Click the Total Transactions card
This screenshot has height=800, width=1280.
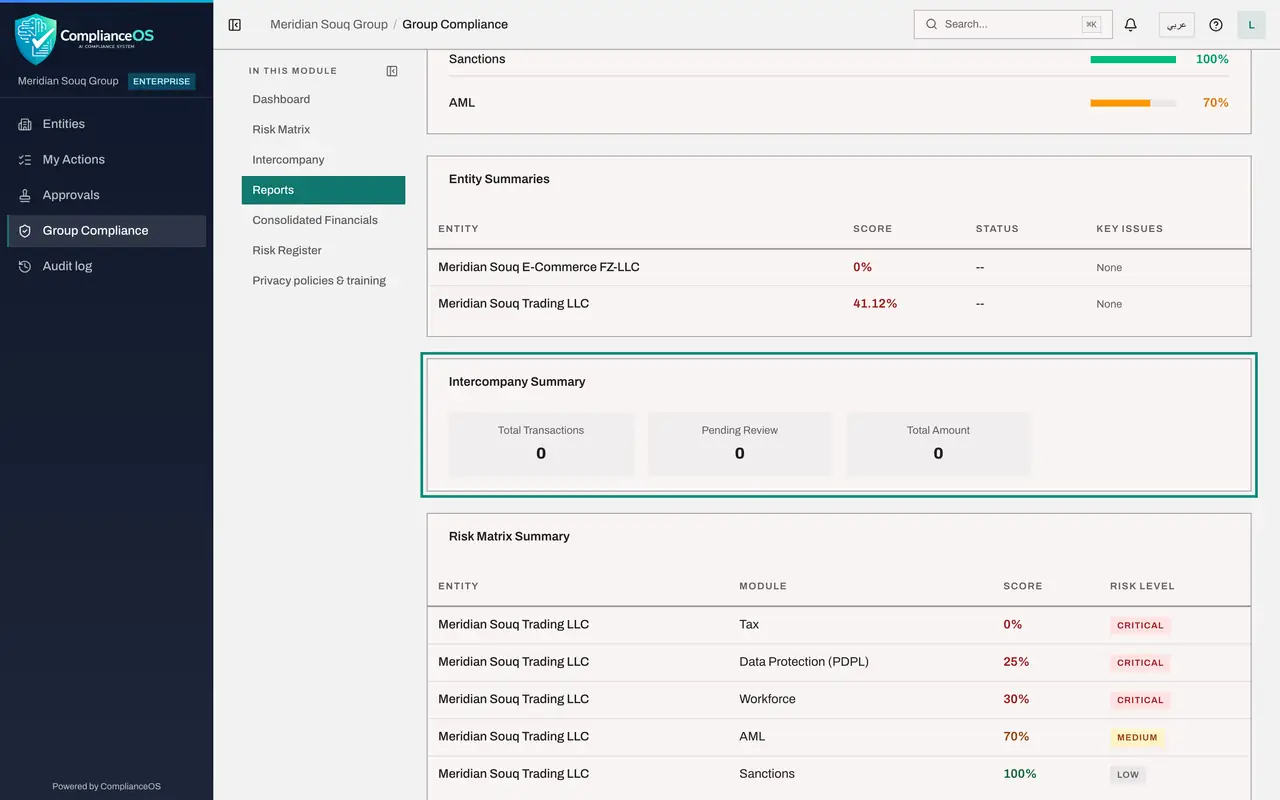pyautogui.click(x=541, y=443)
